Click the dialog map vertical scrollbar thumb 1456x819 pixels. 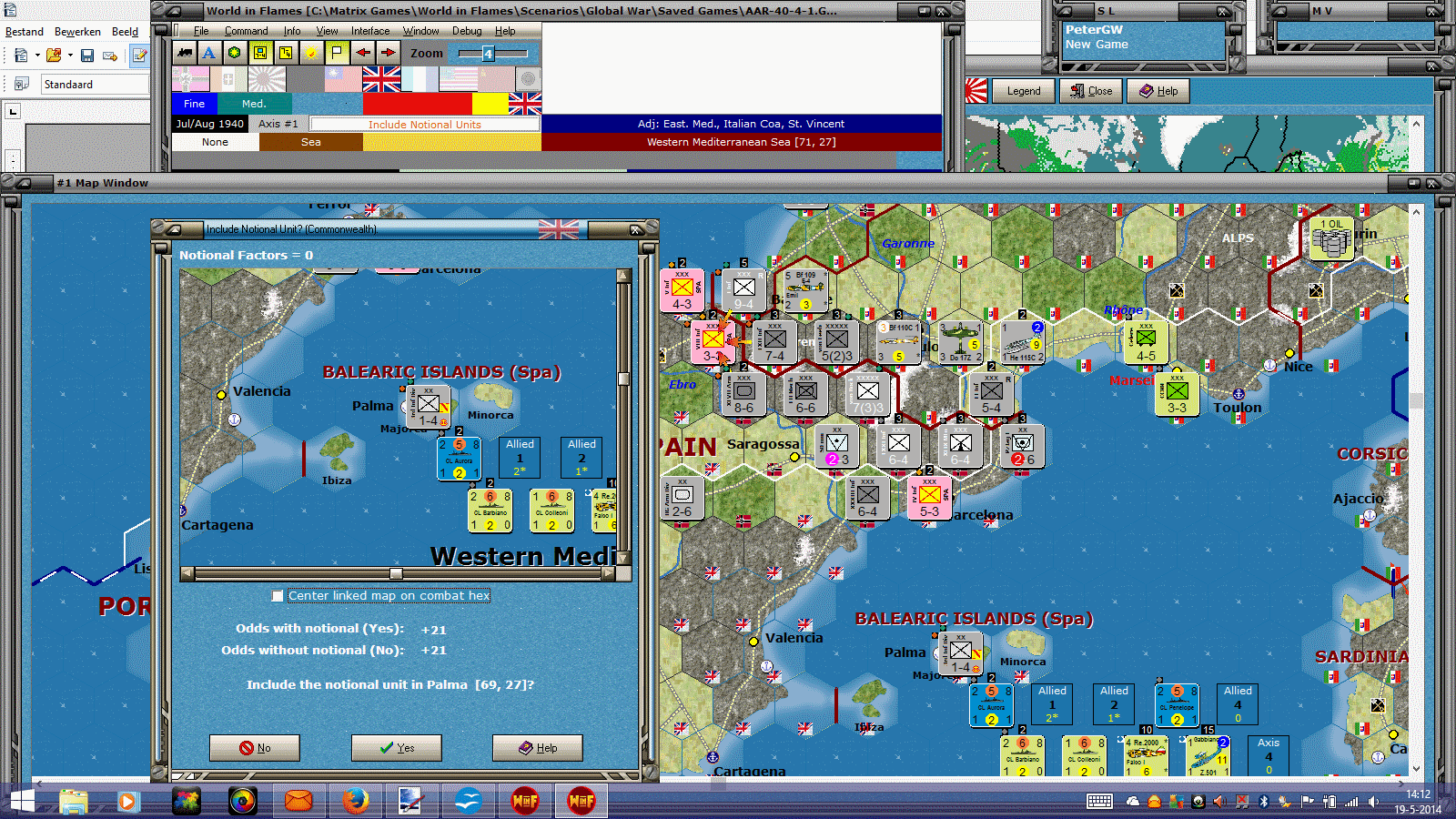pos(623,379)
